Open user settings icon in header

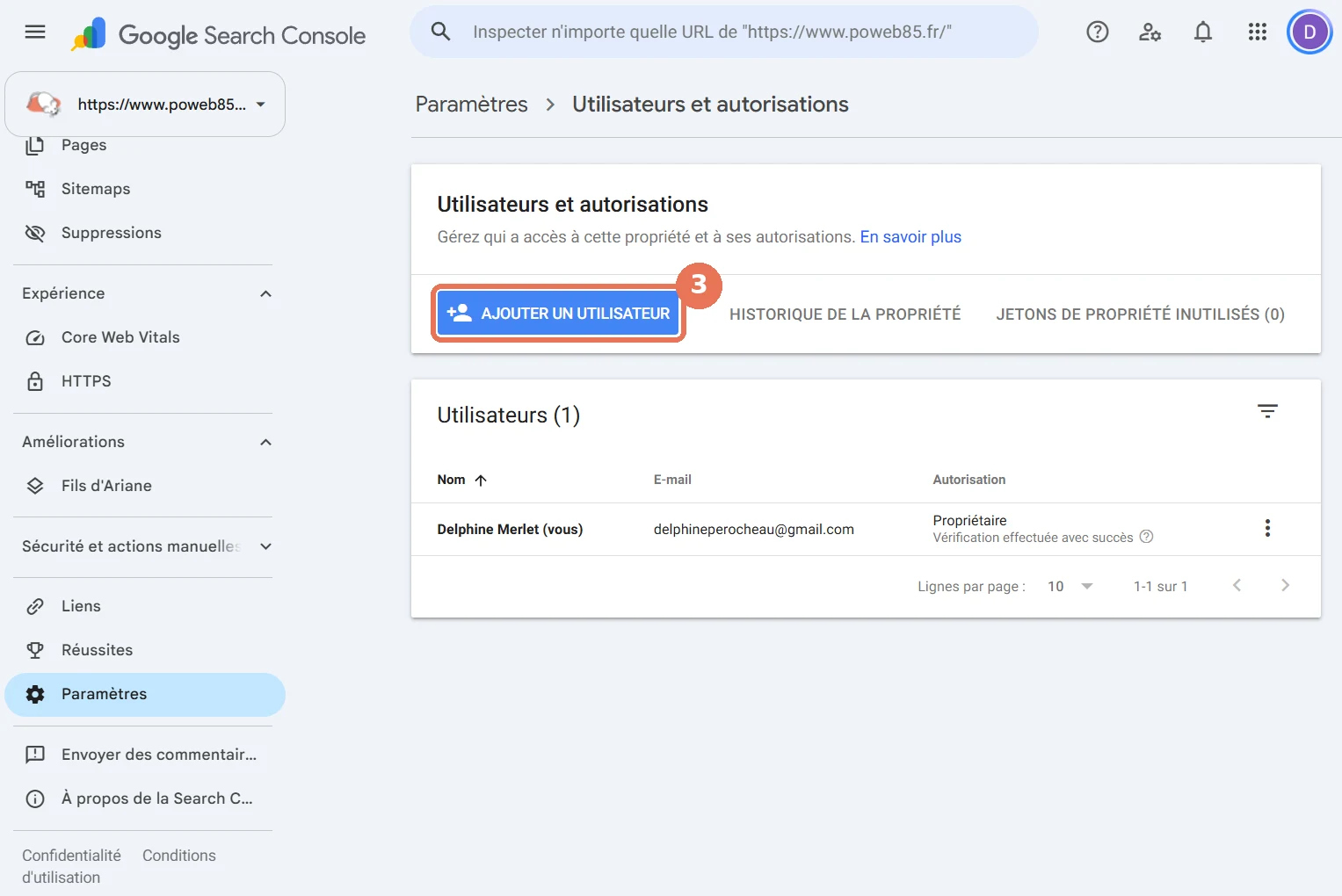[1150, 33]
